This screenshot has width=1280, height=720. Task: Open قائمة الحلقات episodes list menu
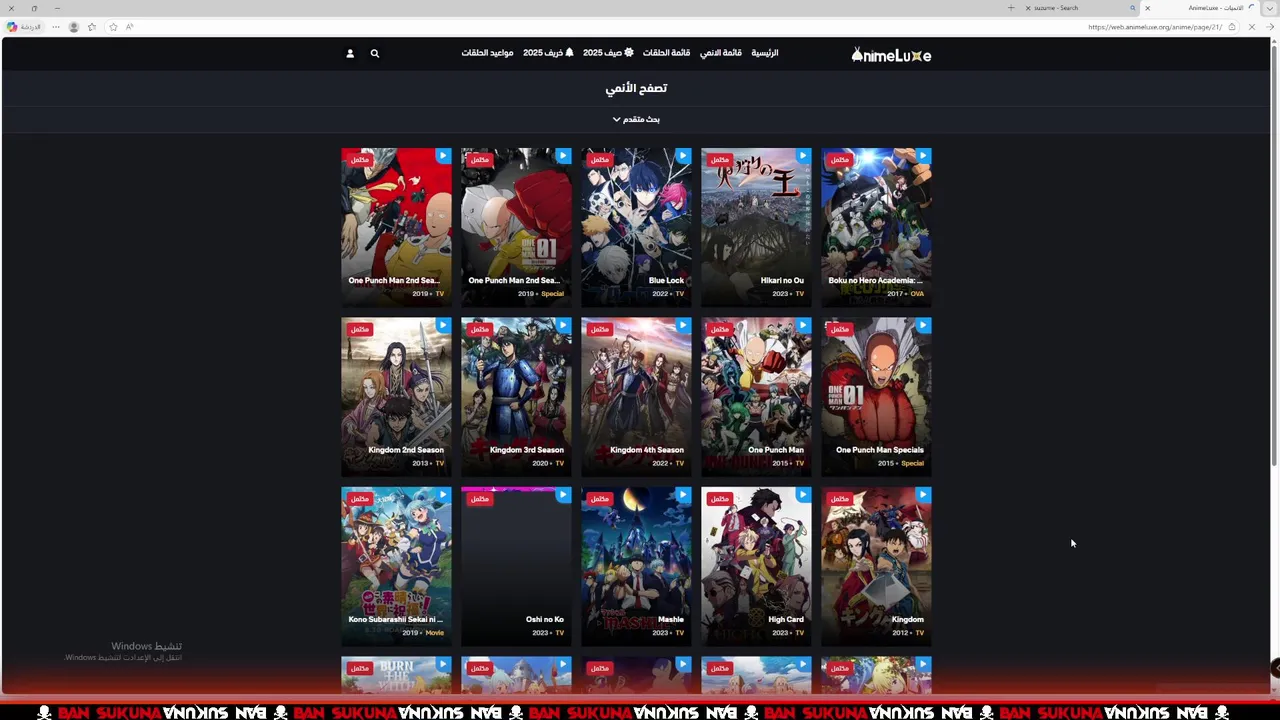coord(666,53)
